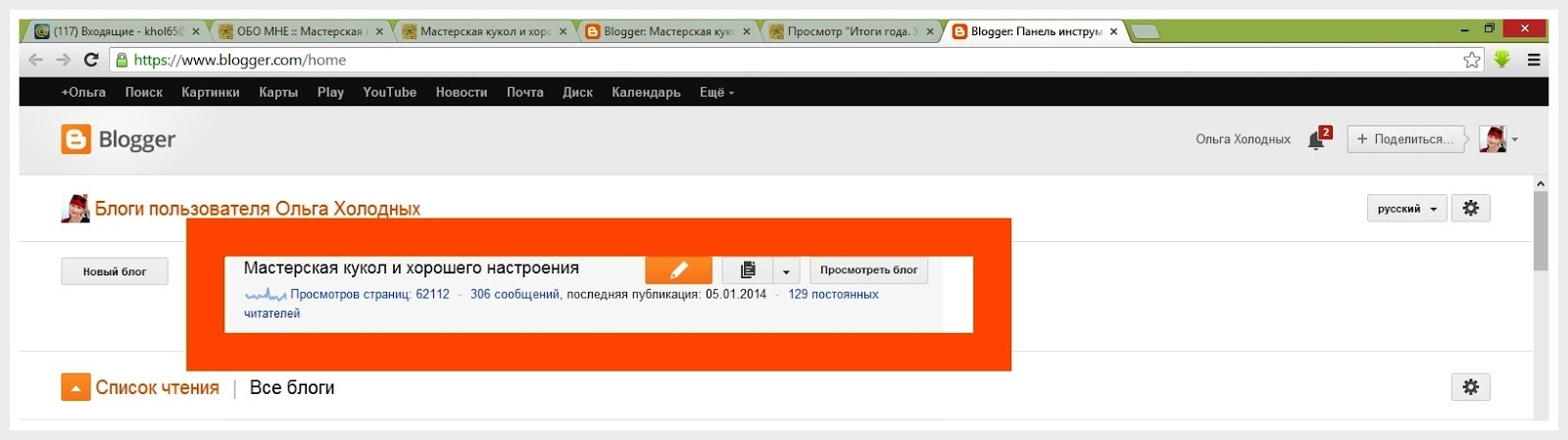This screenshot has height=440, width=1568.
Task: Open YouTube in Google bar
Action: click(390, 92)
